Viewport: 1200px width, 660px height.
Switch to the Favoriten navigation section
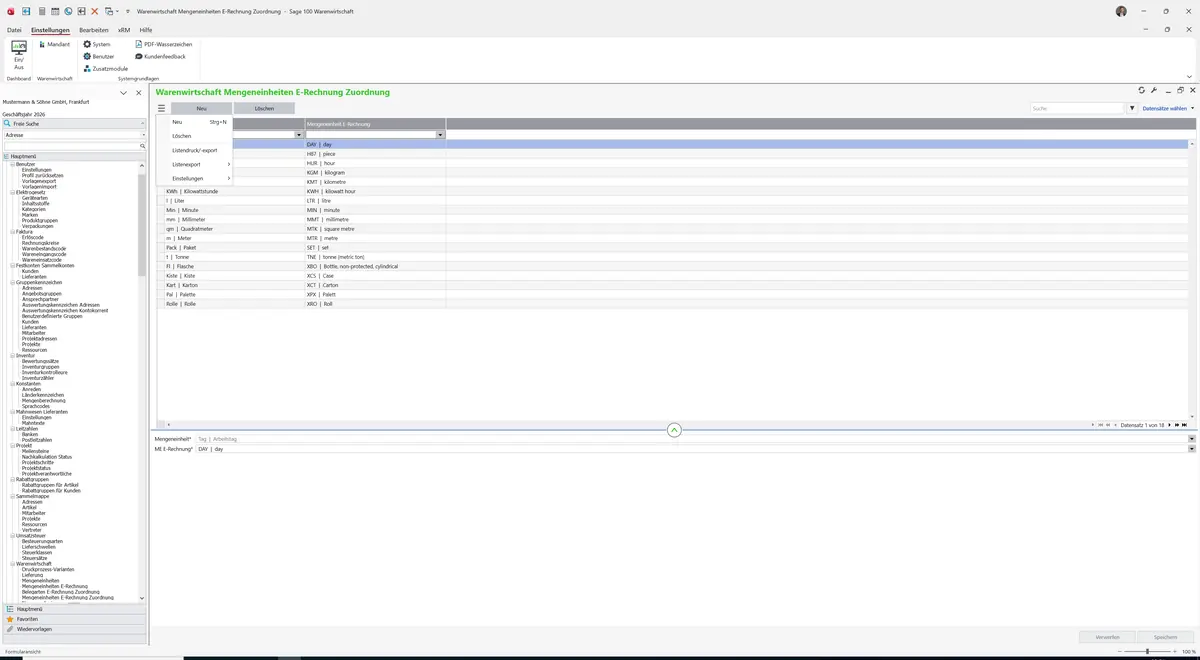point(74,619)
